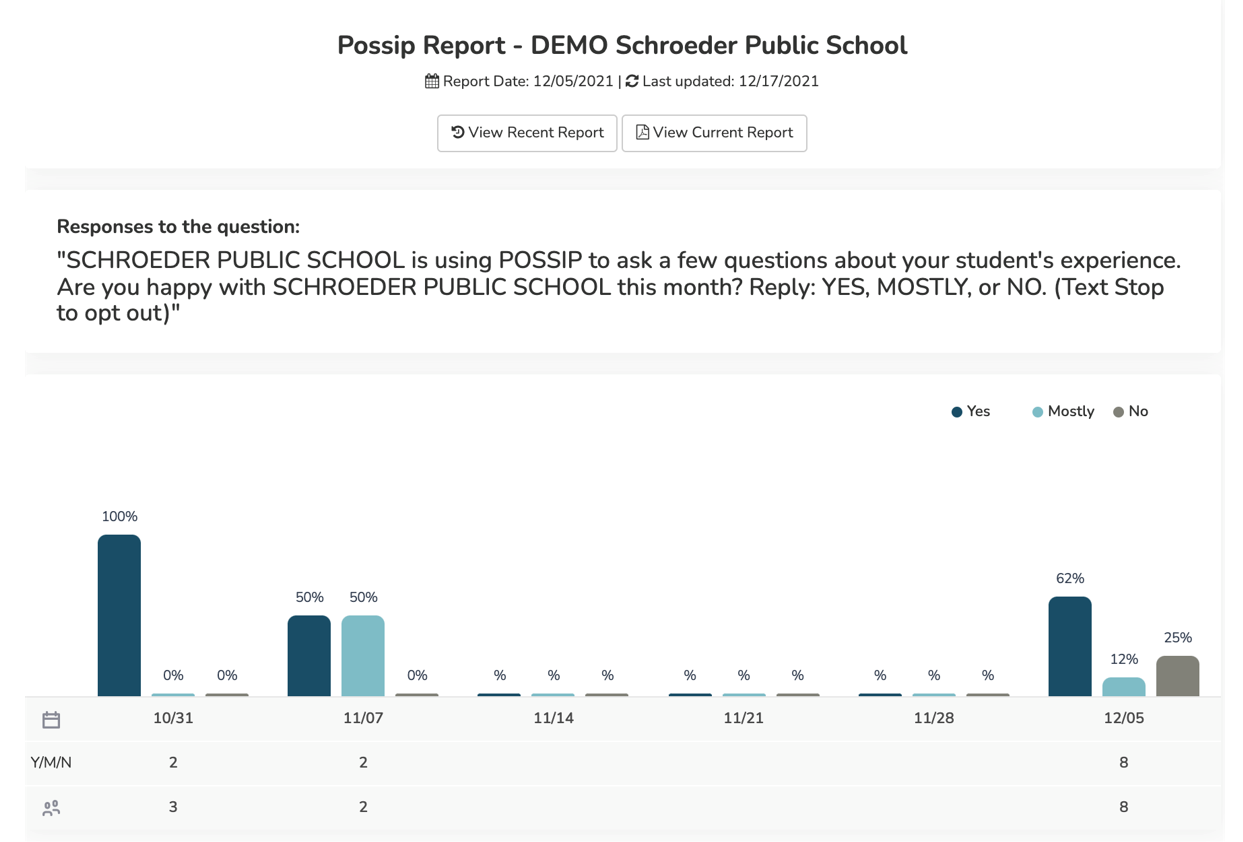Select the 62% Yes bar for 12/05
1243x842 pixels.
(x=1069, y=645)
